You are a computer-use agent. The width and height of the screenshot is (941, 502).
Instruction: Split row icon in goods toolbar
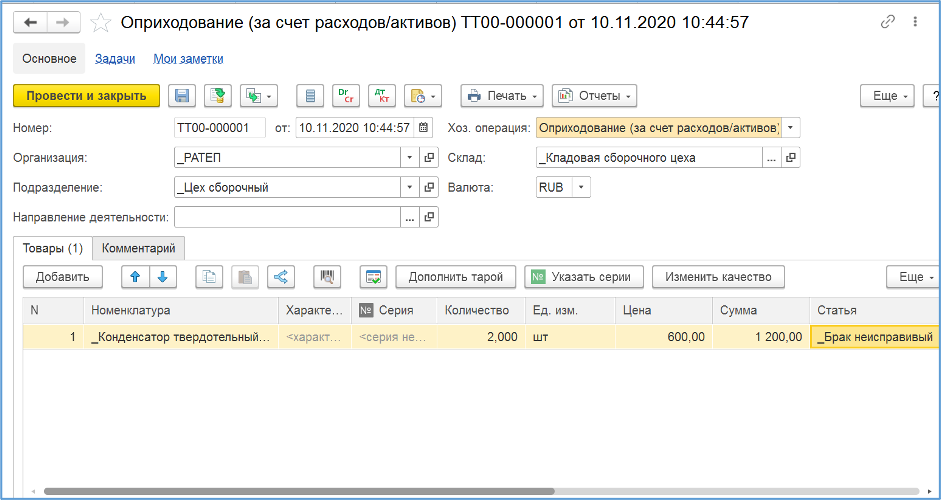(280, 277)
